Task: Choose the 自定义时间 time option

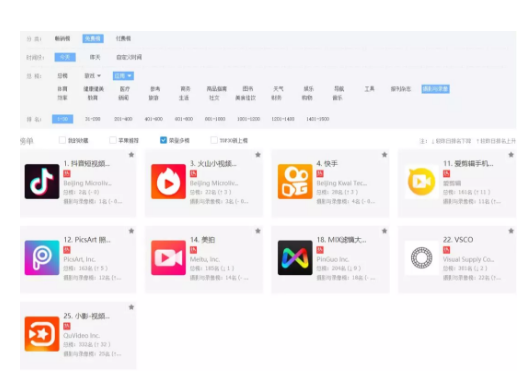Action: click(129, 57)
